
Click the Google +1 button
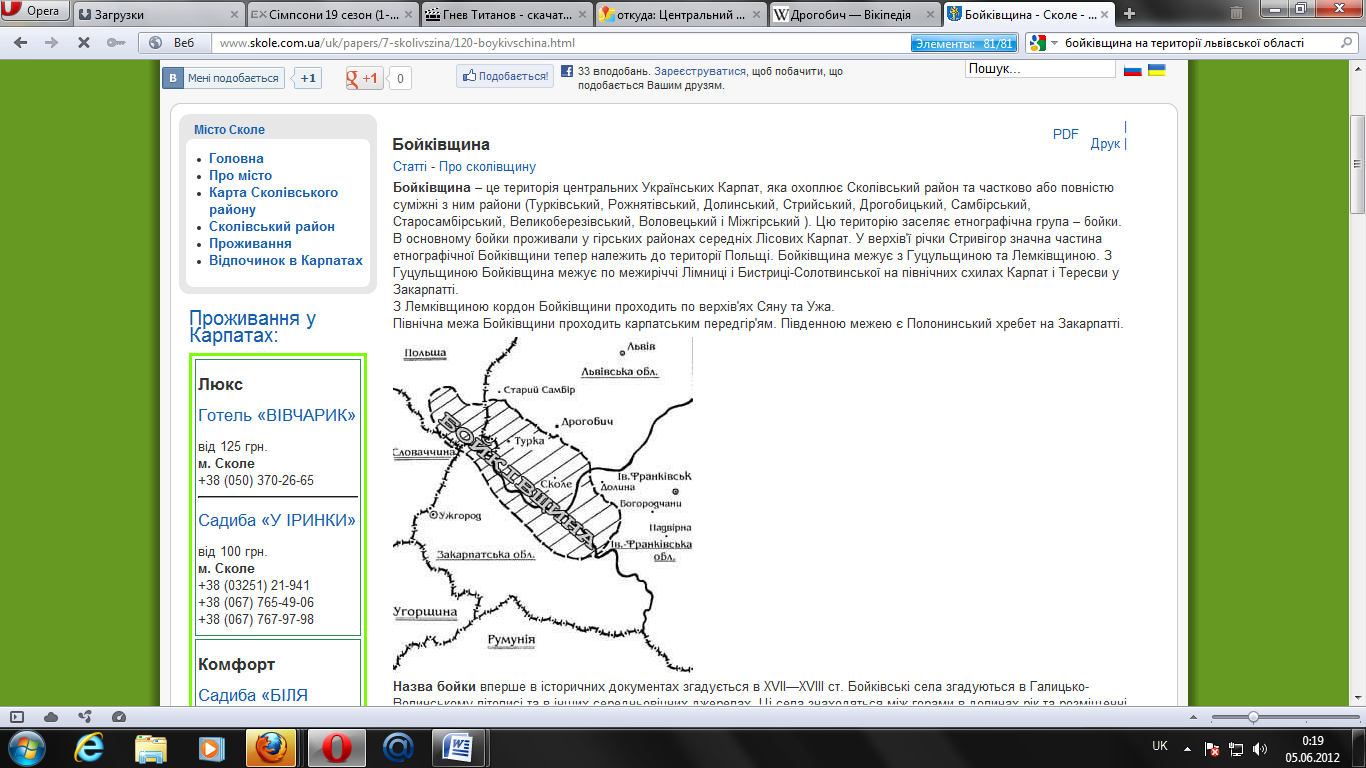[364, 78]
